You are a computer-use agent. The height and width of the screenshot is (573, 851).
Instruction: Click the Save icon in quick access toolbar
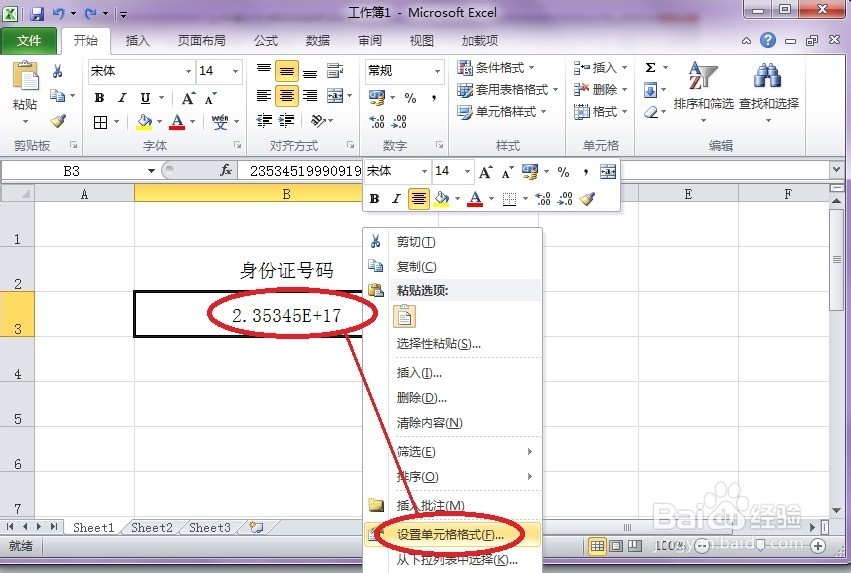37,13
